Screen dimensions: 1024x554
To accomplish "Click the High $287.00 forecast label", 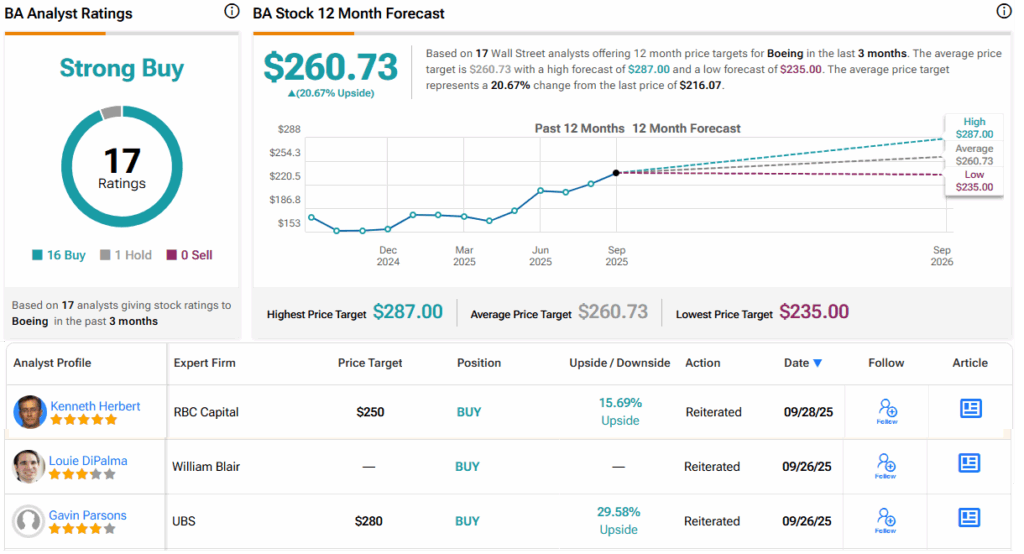I will [974, 128].
